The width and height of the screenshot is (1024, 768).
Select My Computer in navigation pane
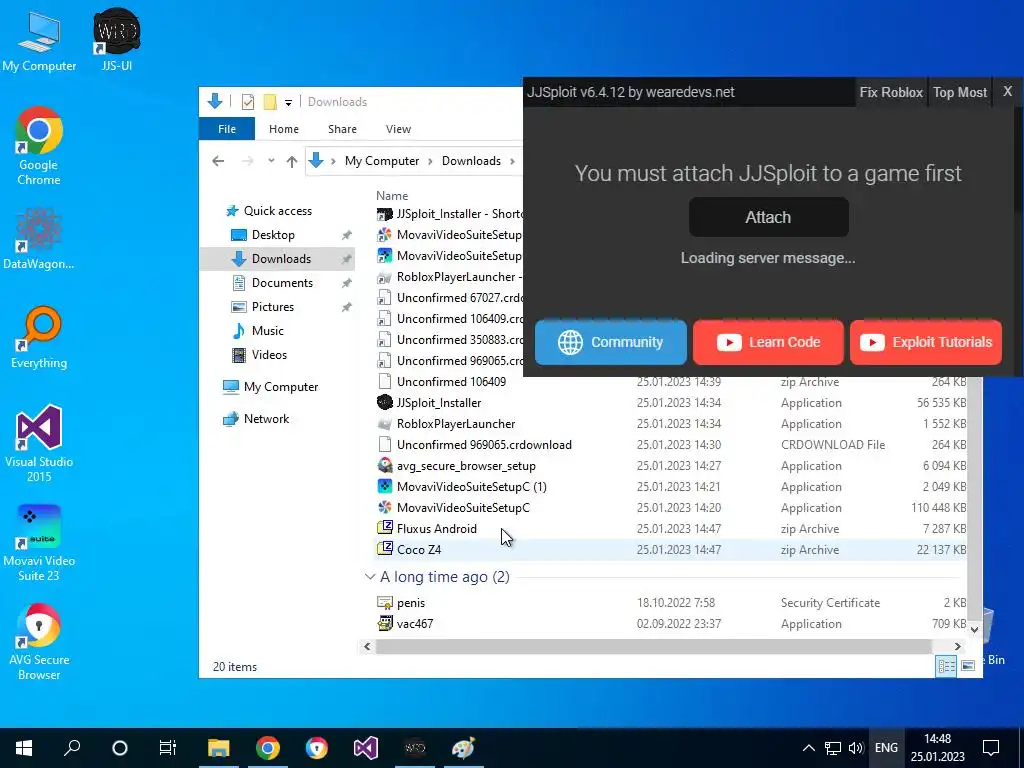[280, 387]
